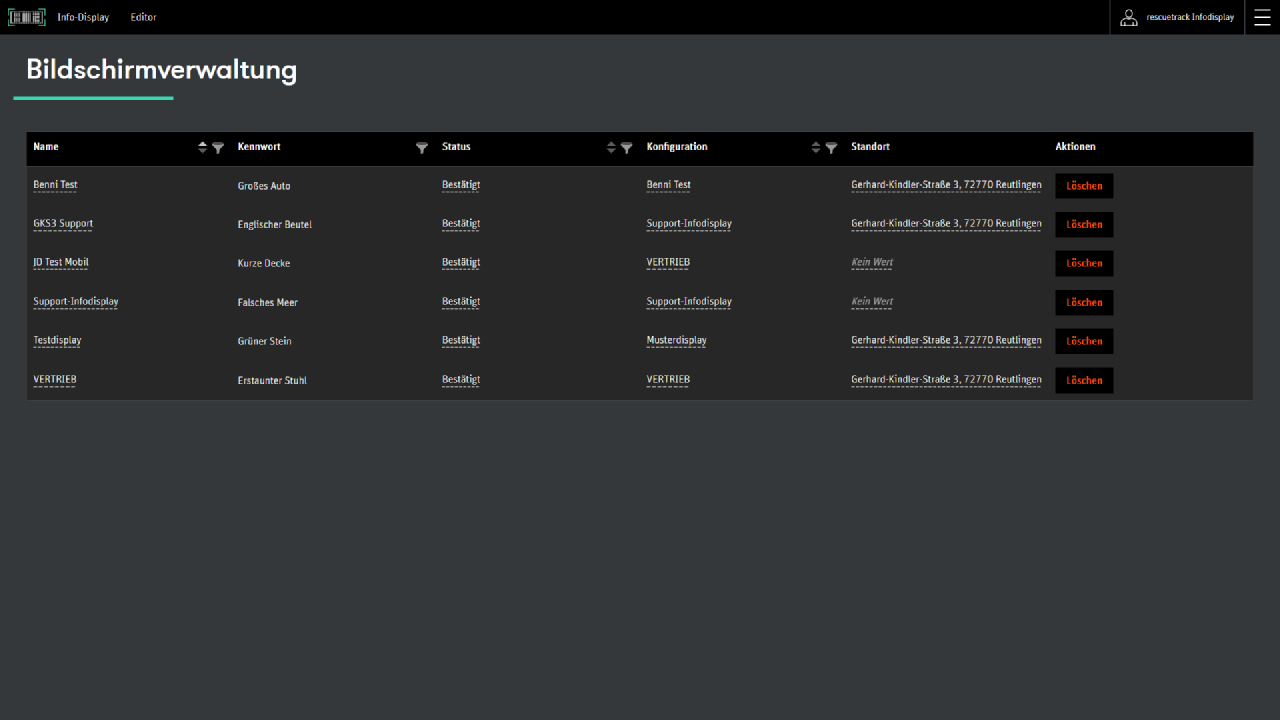Change the Status of Support-Infodisplay
This screenshot has width=1280, height=720.
point(461,302)
